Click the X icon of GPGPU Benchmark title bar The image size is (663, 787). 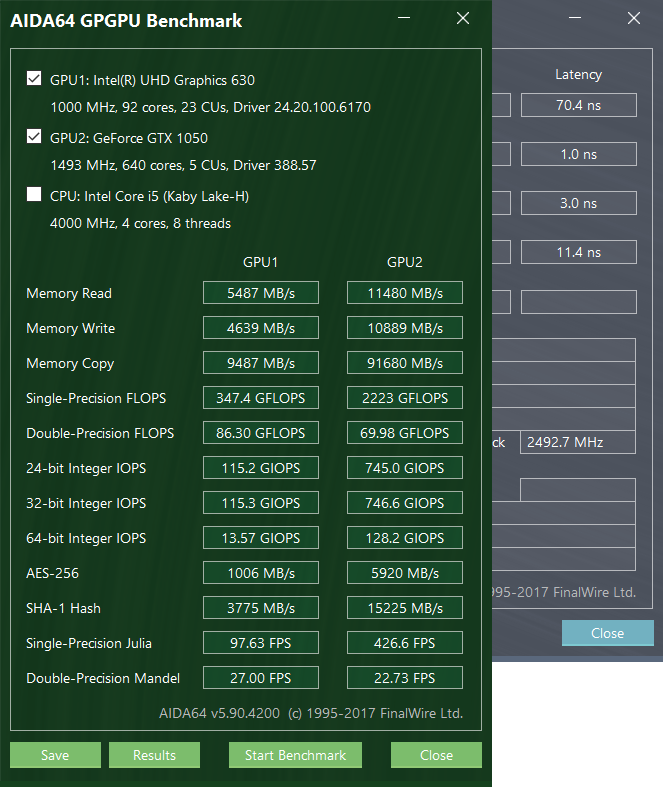point(463,18)
